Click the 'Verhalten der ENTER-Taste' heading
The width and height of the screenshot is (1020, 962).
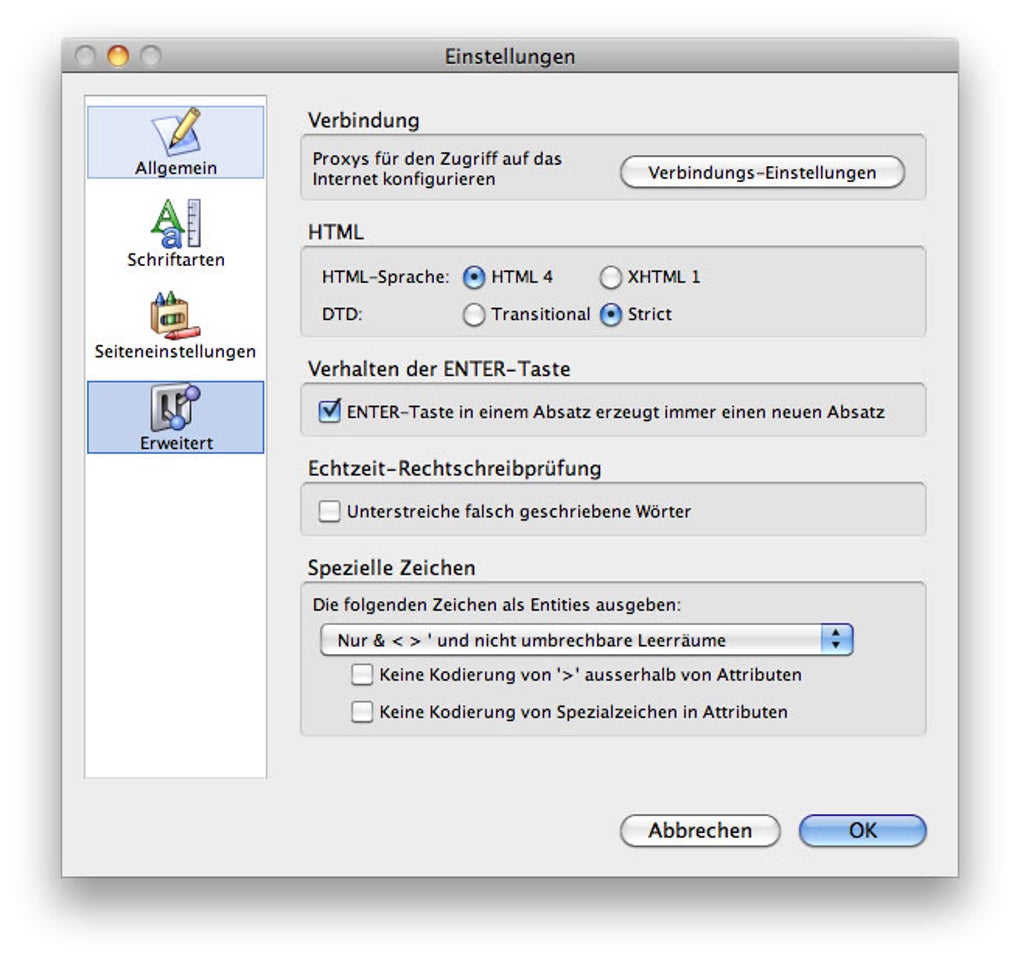(x=439, y=369)
